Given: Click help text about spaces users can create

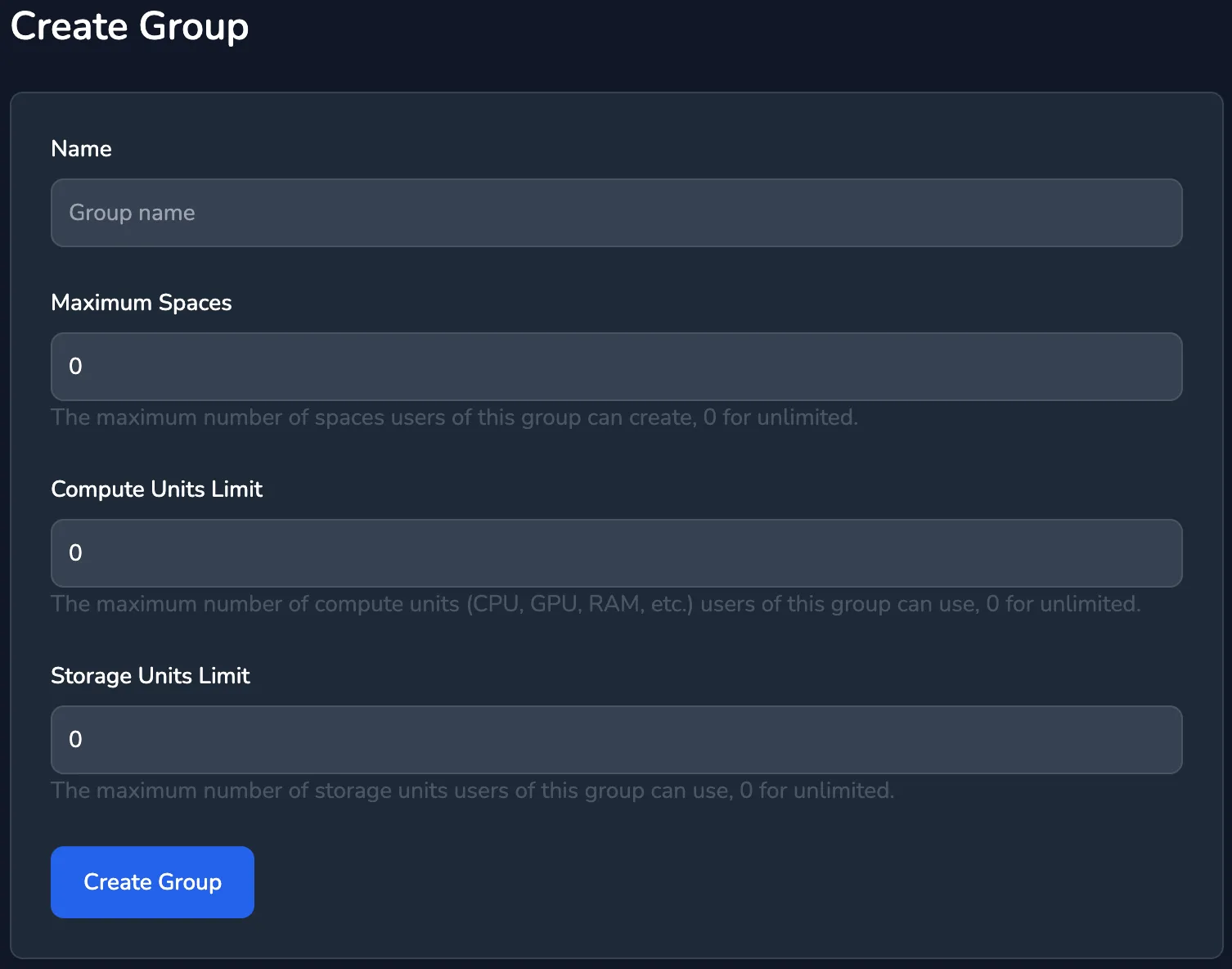Looking at the screenshot, I should coord(454,417).
